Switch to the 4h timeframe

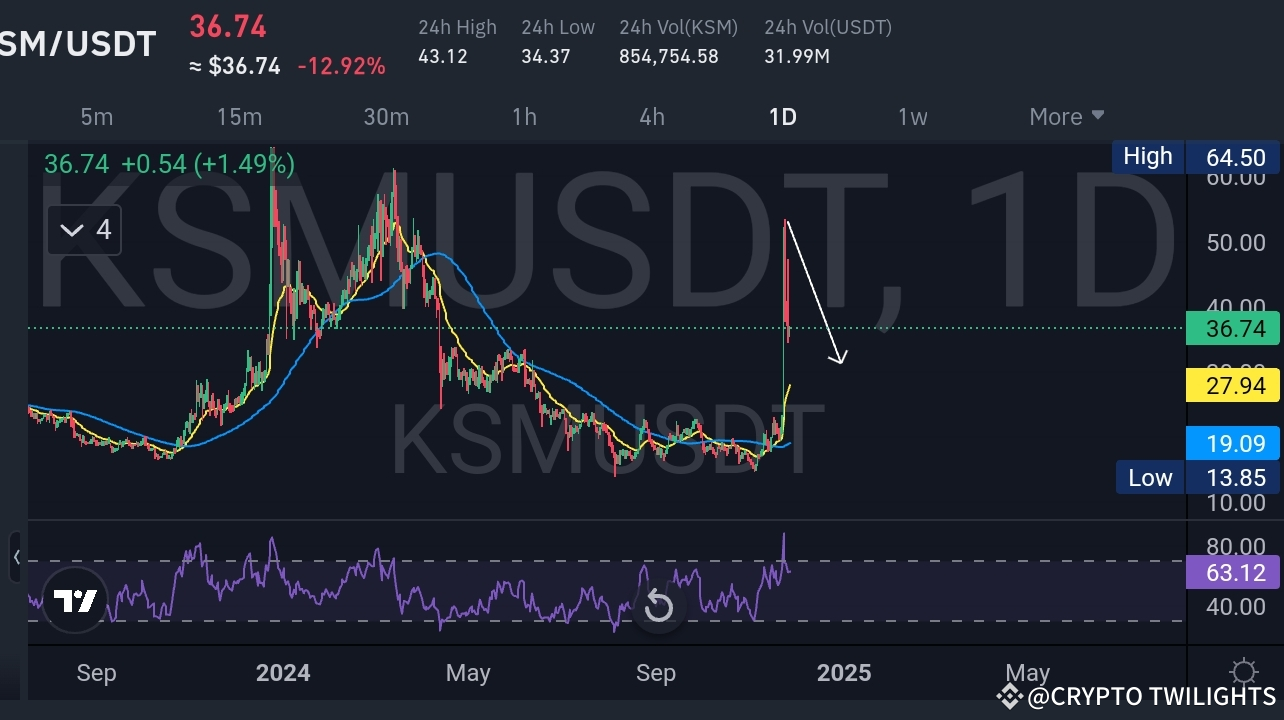click(x=651, y=116)
